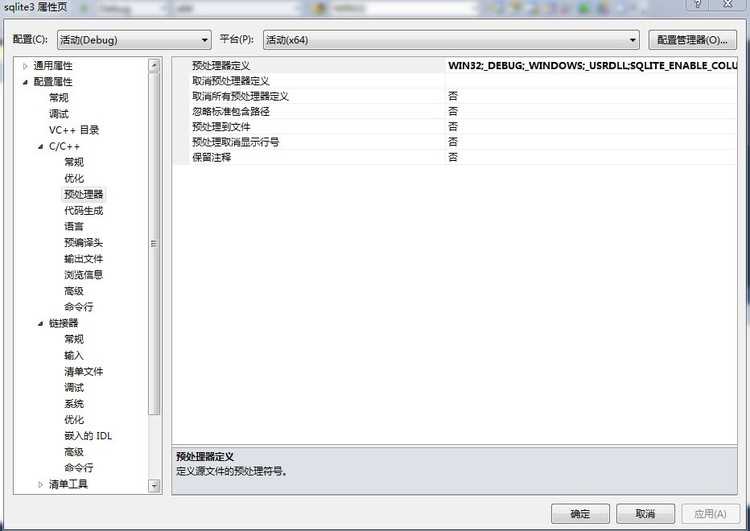Image resolution: width=750 pixels, height=531 pixels.
Task: Select 常规 under 链接器
Action: pyautogui.click(x=74, y=339)
